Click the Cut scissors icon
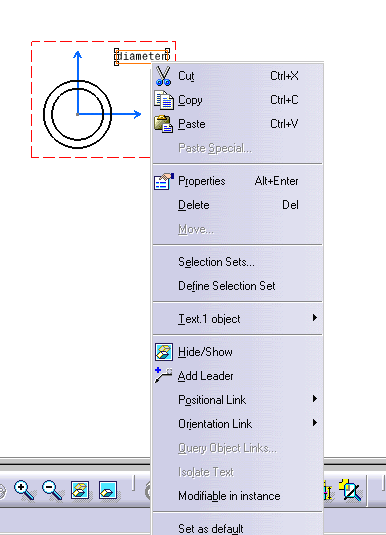 (163, 76)
